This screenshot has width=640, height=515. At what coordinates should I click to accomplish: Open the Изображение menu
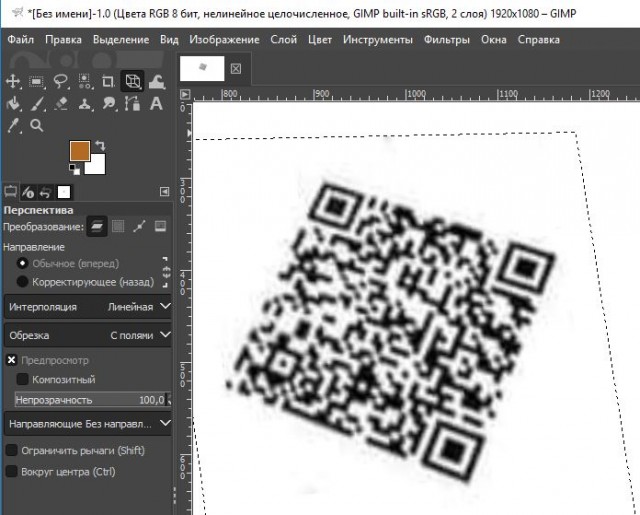(224, 40)
